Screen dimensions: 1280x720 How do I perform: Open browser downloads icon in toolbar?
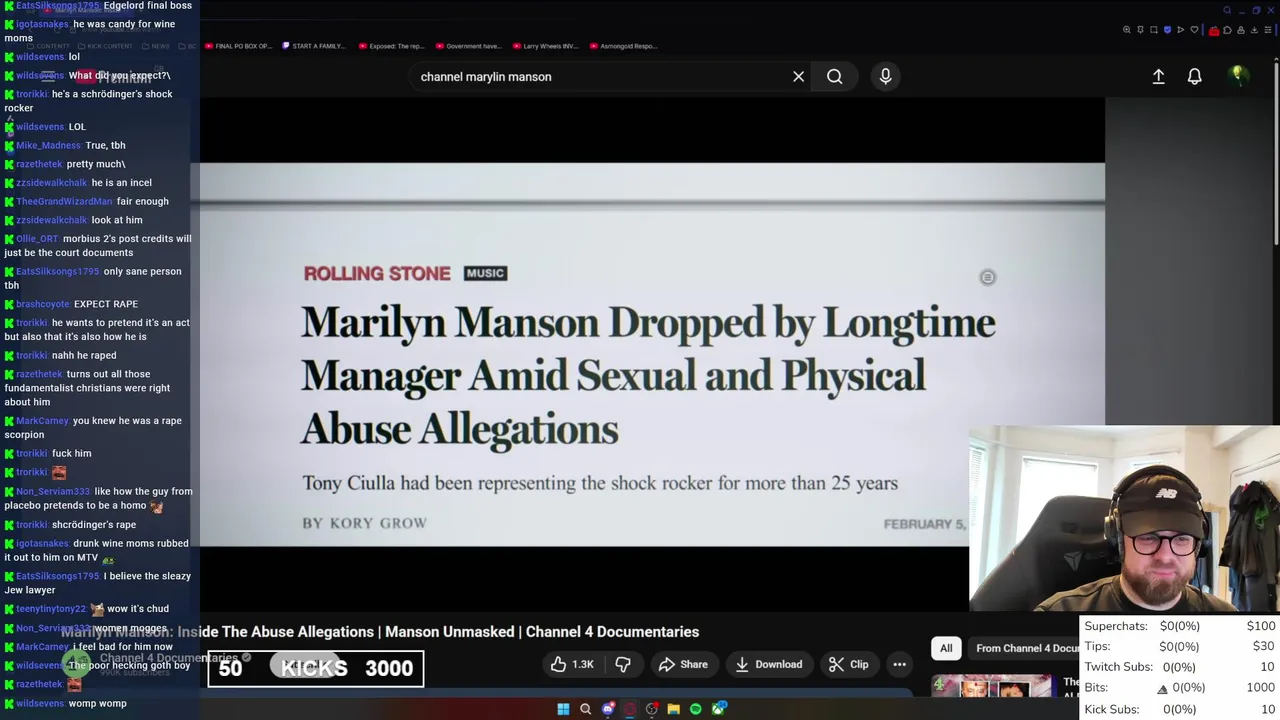coord(1254,30)
